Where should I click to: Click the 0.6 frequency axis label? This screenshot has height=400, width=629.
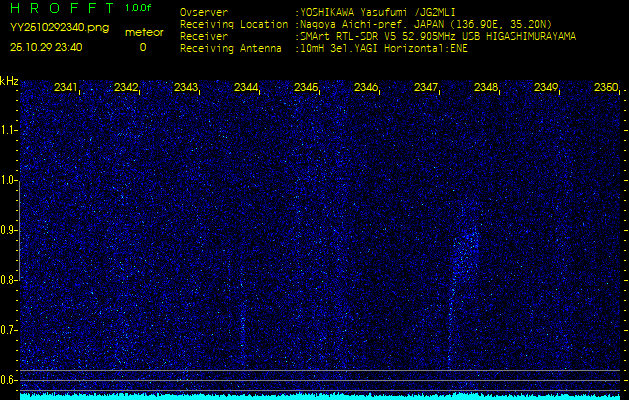click(9, 379)
